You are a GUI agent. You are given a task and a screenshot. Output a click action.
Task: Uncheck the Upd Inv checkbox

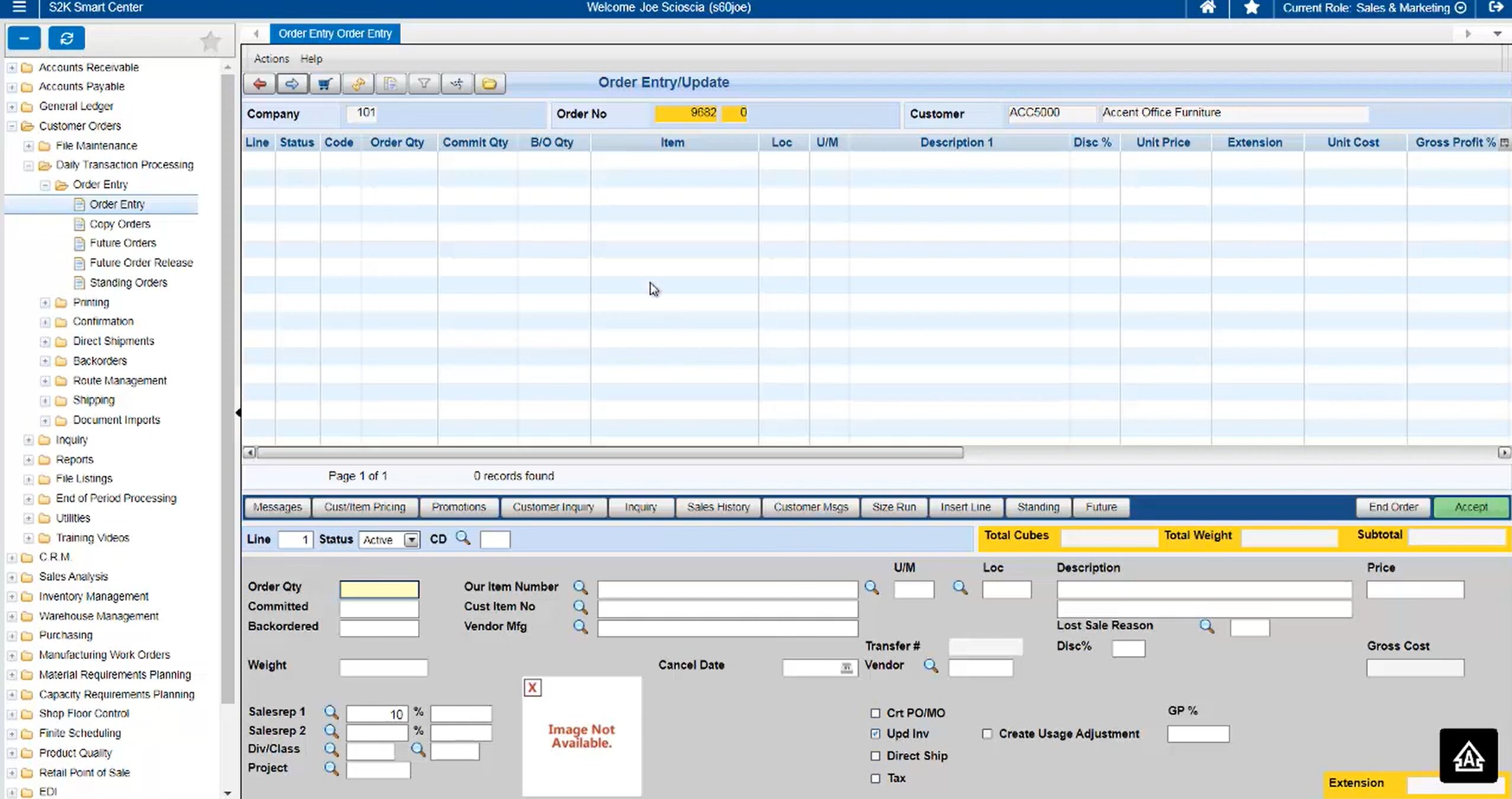pyautogui.click(x=875, y=734)
